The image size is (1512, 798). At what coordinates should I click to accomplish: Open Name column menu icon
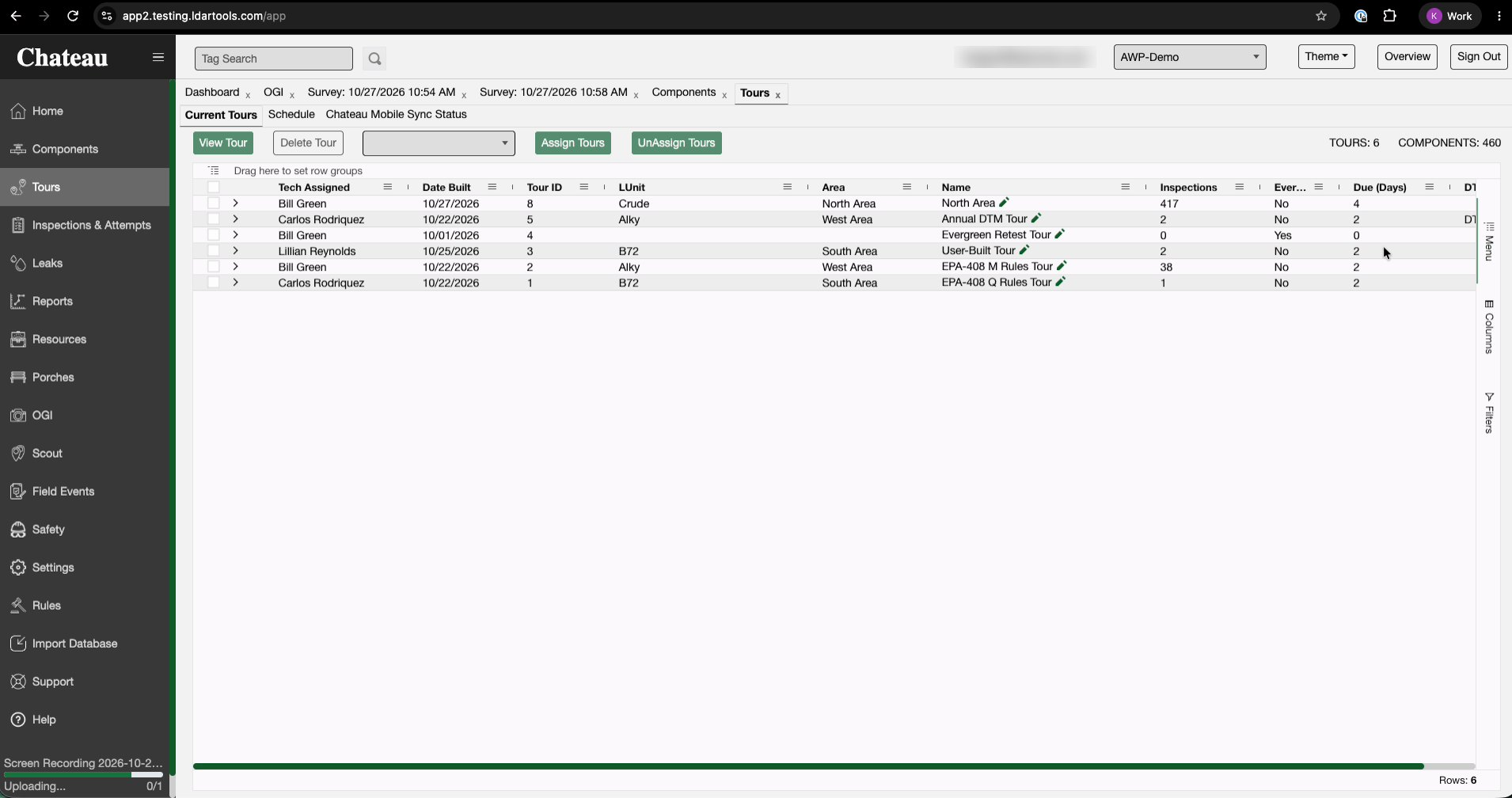[1126, 187]
